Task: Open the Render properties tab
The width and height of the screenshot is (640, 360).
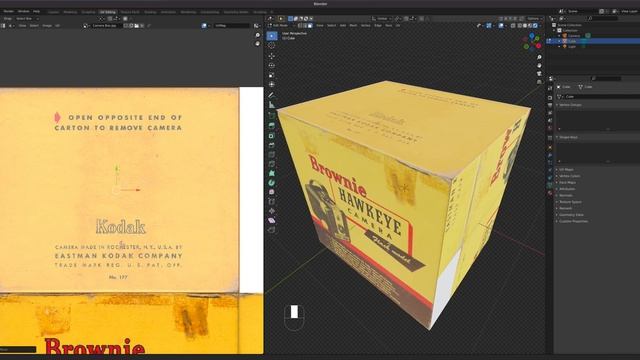Action: pos(550,98)
